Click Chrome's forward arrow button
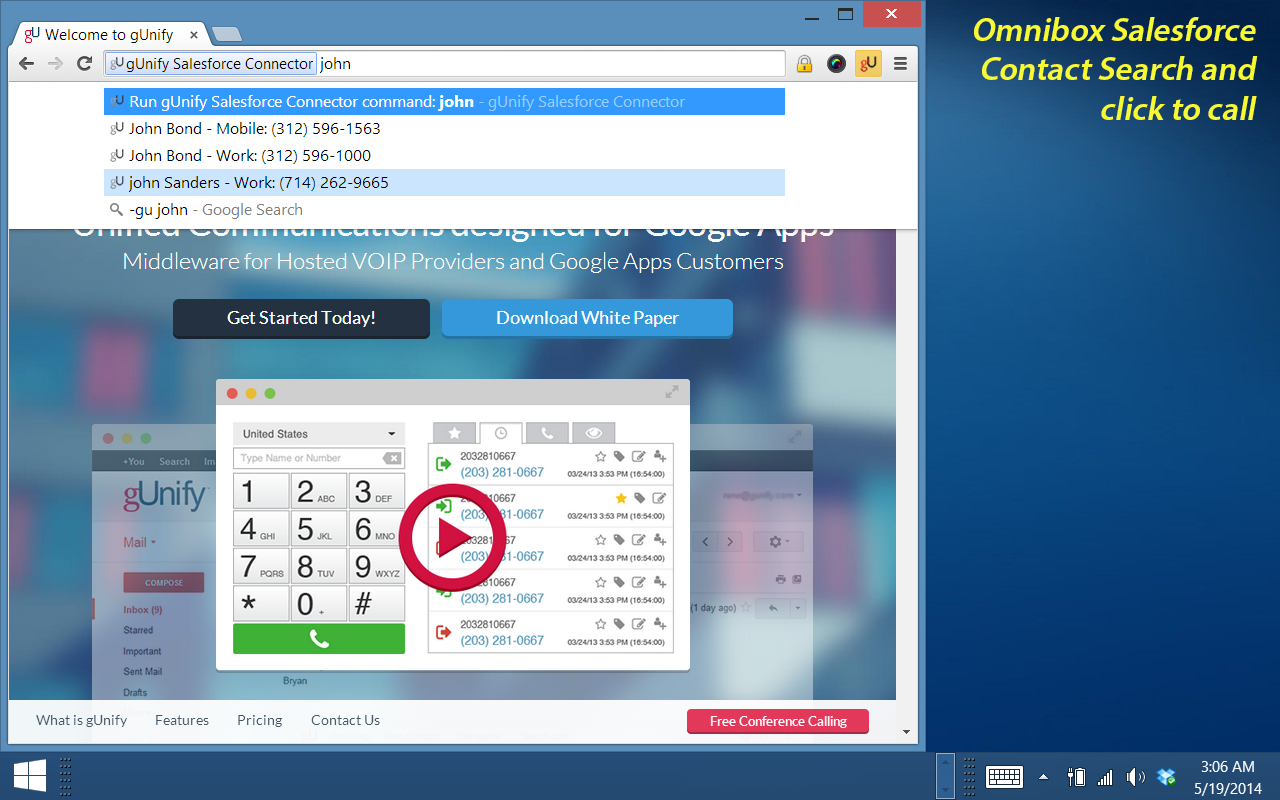The width and height of the screenshot is (1280, 800). coord(56,64)
